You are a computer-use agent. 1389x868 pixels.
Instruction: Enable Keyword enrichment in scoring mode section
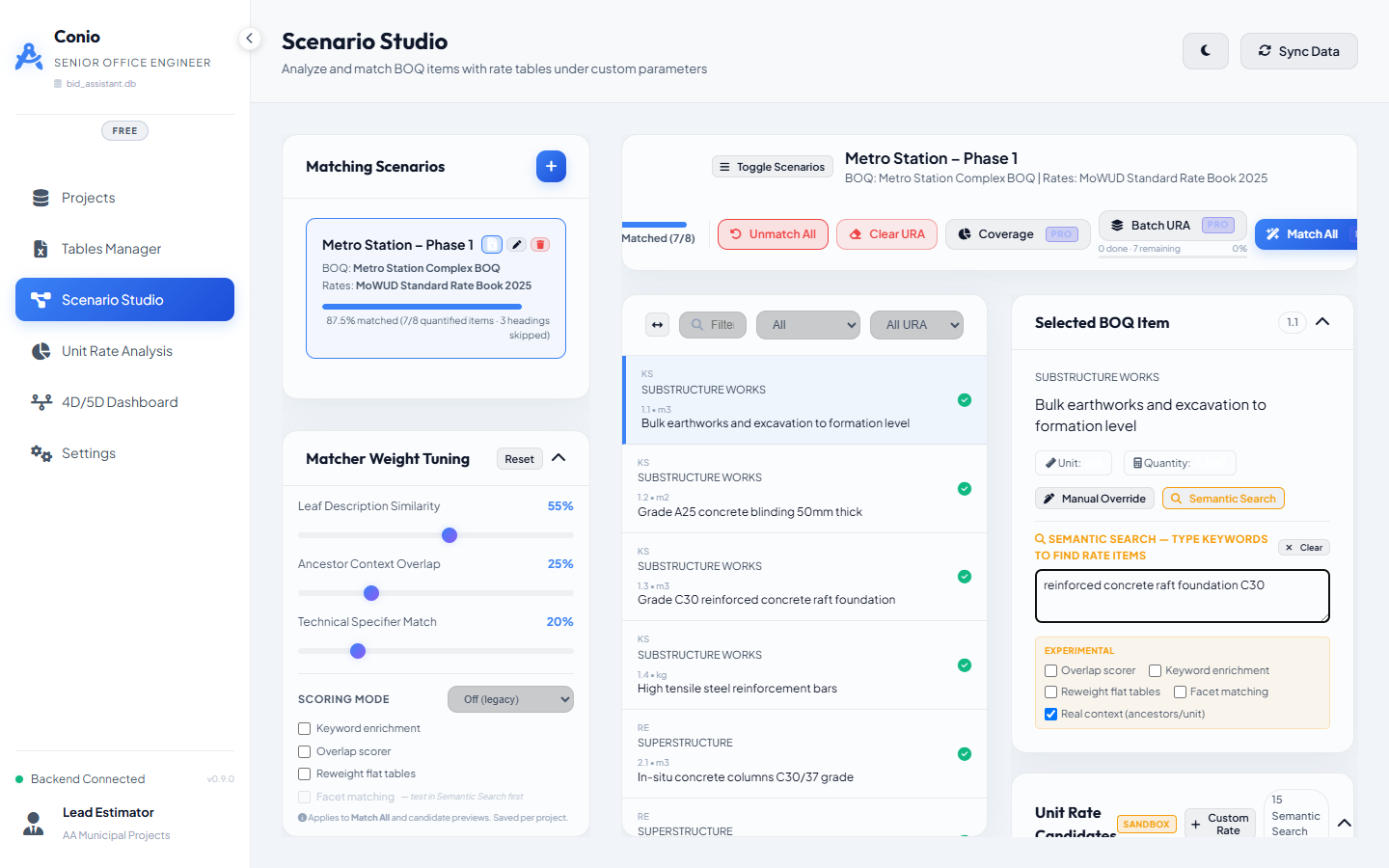tap(305, 729)
